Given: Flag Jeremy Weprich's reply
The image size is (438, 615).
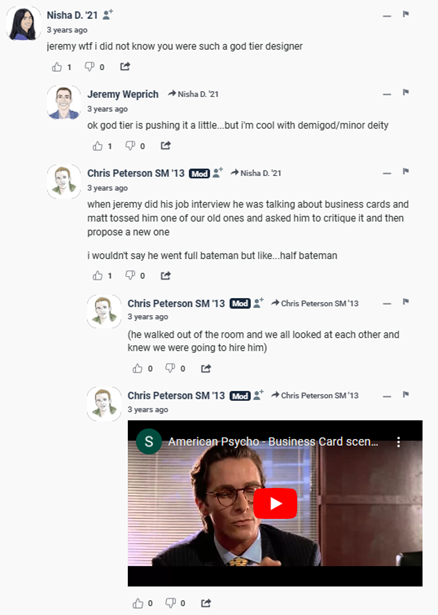Looking at the screenshot, I should click(x=406, y=93).
